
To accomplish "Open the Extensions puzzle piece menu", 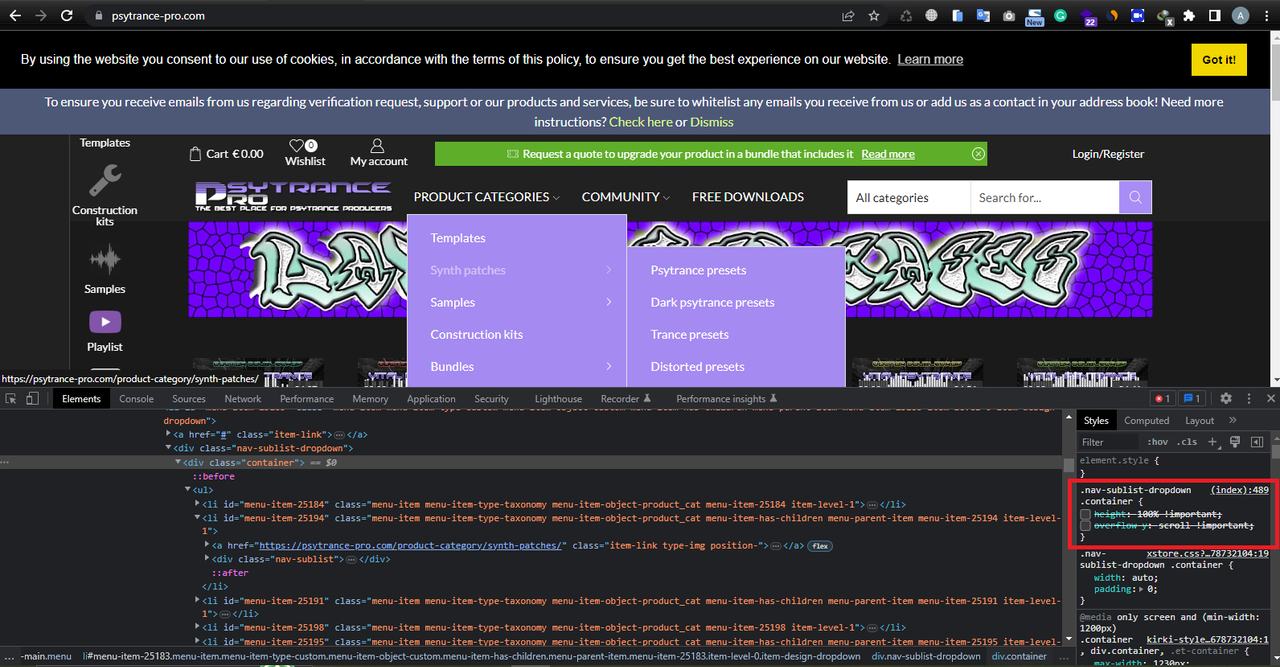I will (1189, 16).
